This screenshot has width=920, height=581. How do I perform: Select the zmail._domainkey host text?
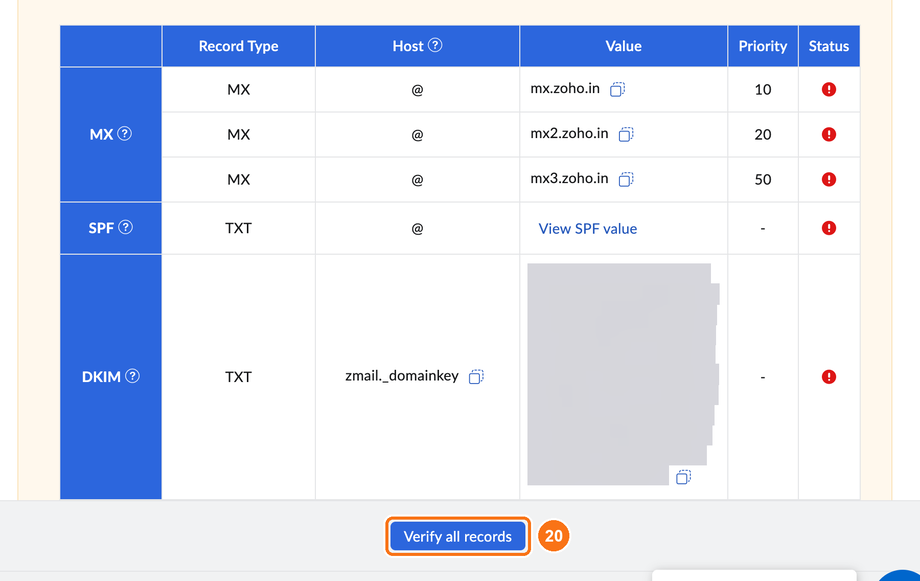[x=402, y=376]
